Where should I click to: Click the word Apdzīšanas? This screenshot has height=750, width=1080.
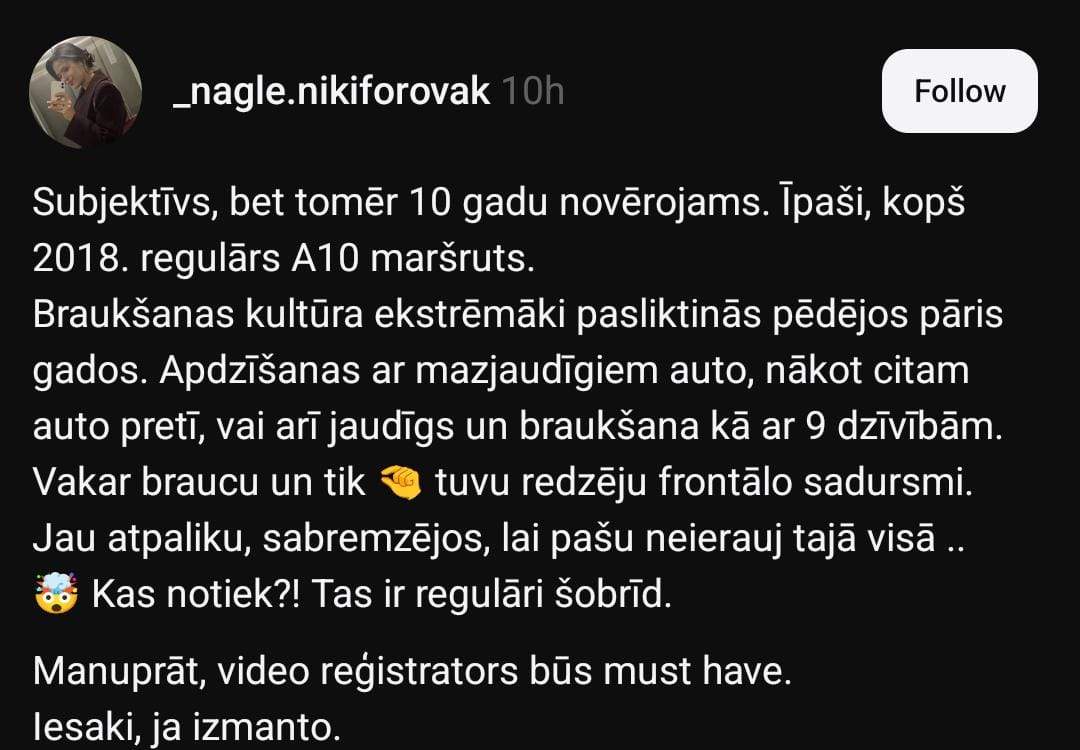click(260, 371)
